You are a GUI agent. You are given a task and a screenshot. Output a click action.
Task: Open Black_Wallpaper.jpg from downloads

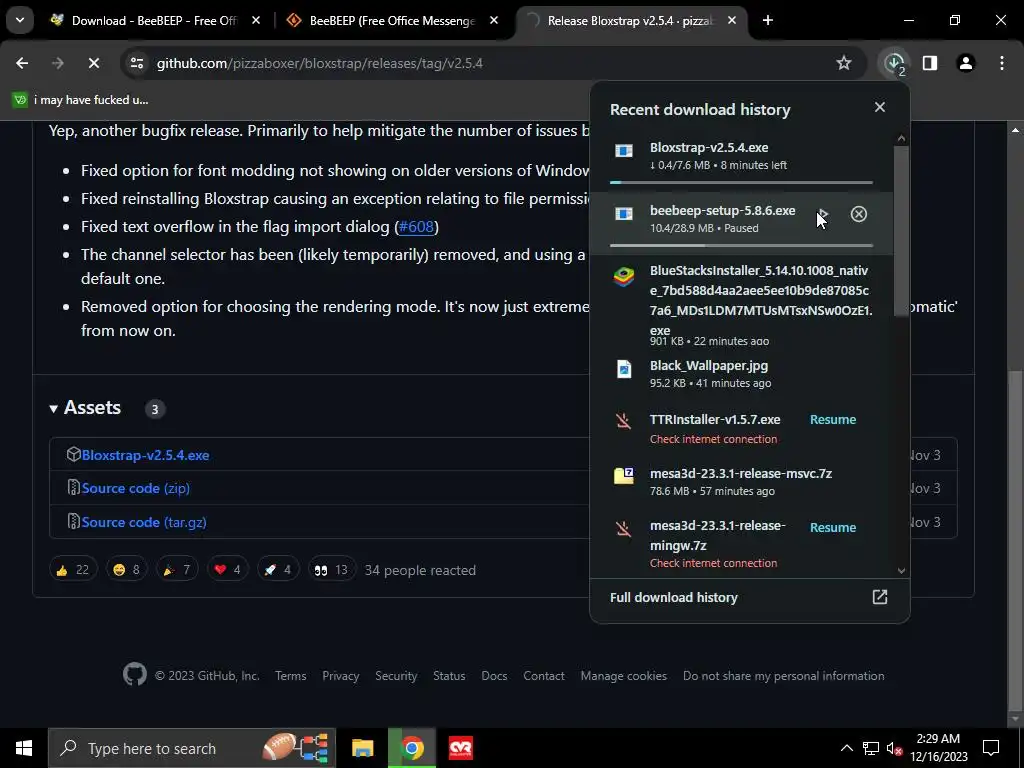coord(741,374)
